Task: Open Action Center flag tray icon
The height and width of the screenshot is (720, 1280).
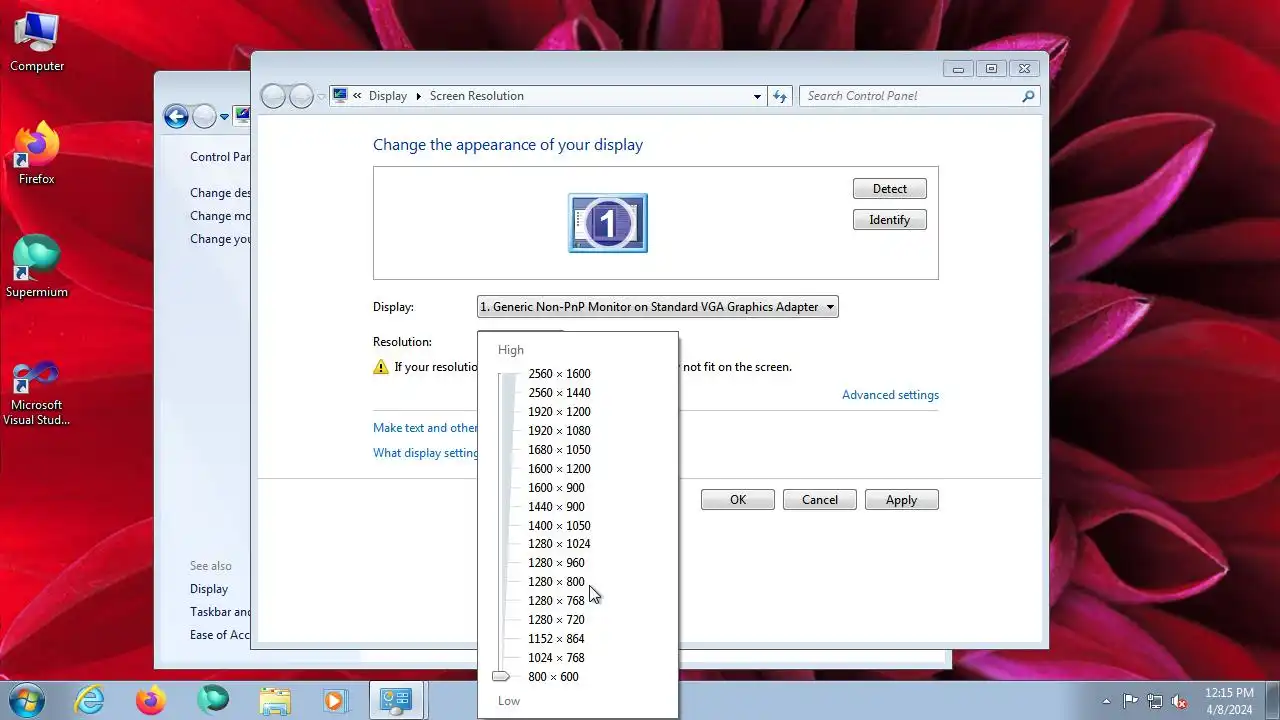Action: [1130, 701]
